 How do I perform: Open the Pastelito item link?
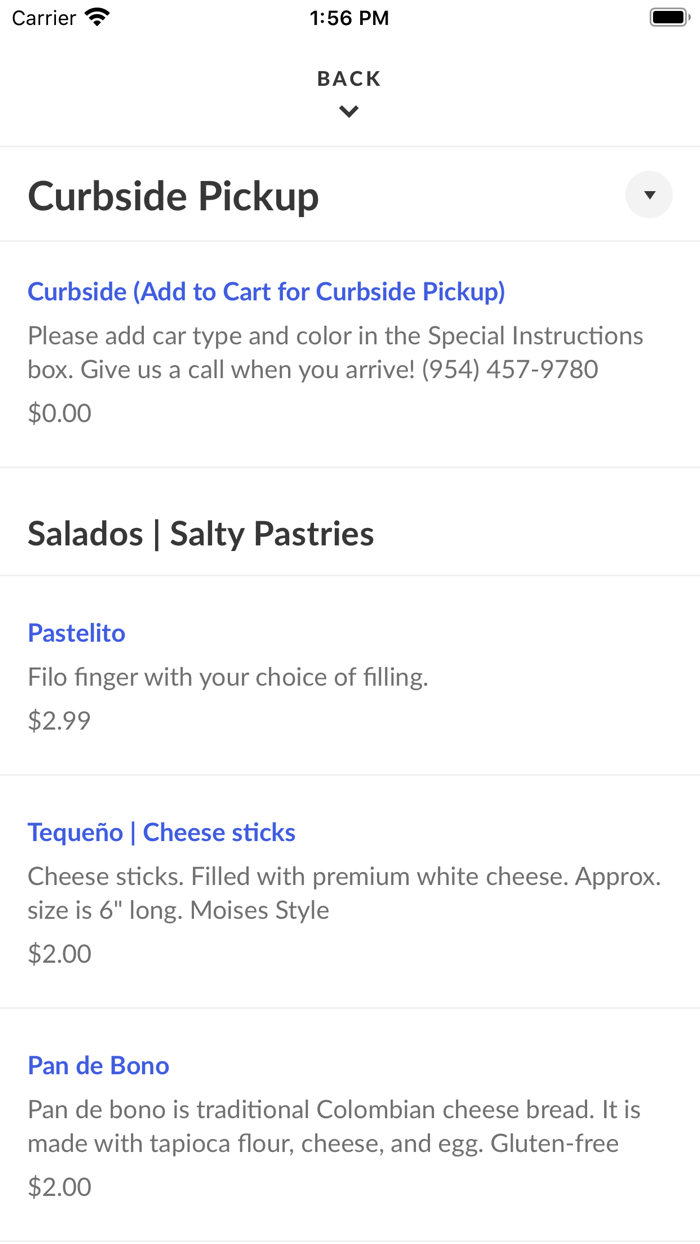(x=76, y=633)
